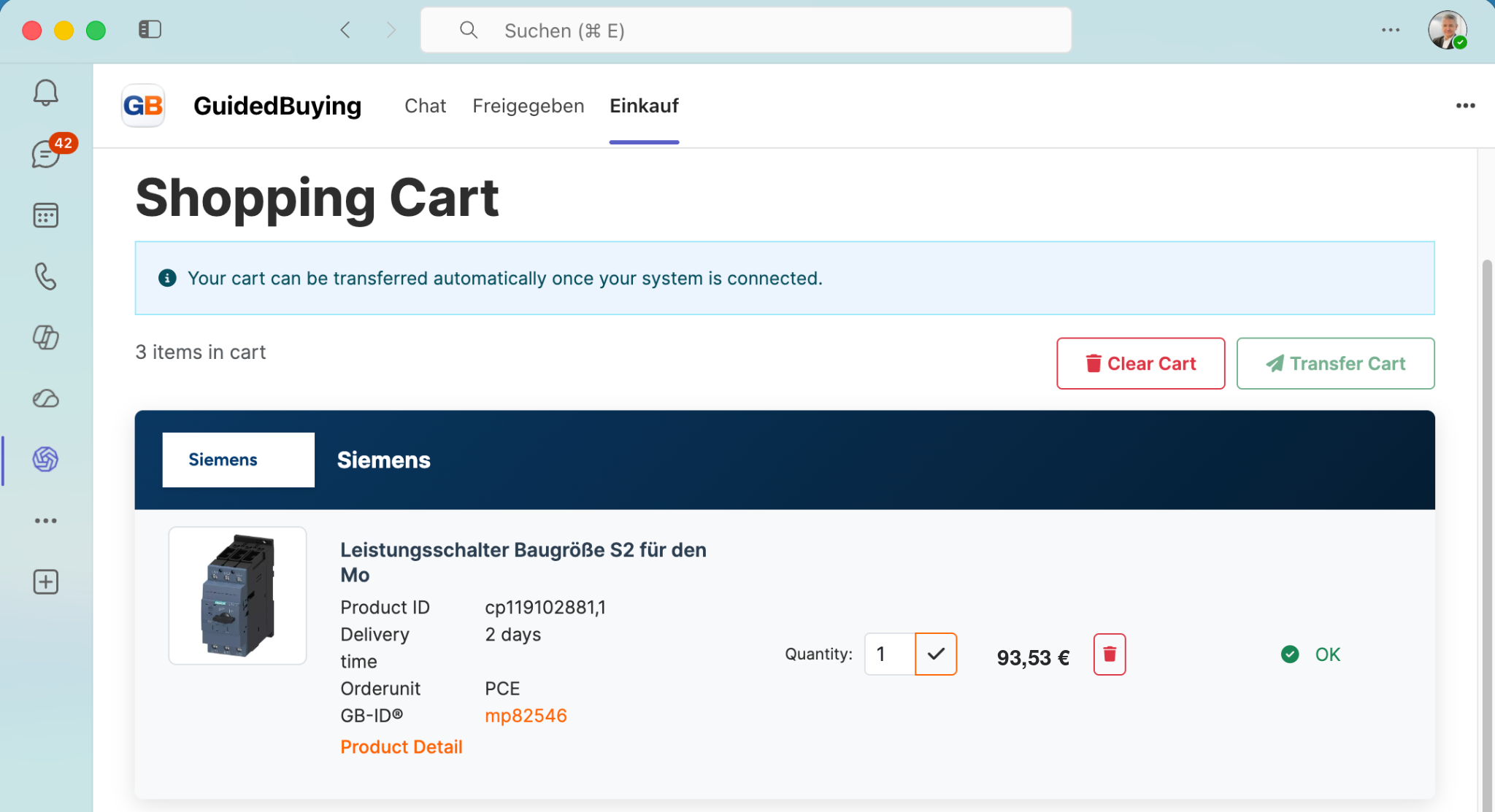Screen dimensions: 1495x812
Task: Show more apps via sidebar ellipsis
Action: click(x=45, y=521)
